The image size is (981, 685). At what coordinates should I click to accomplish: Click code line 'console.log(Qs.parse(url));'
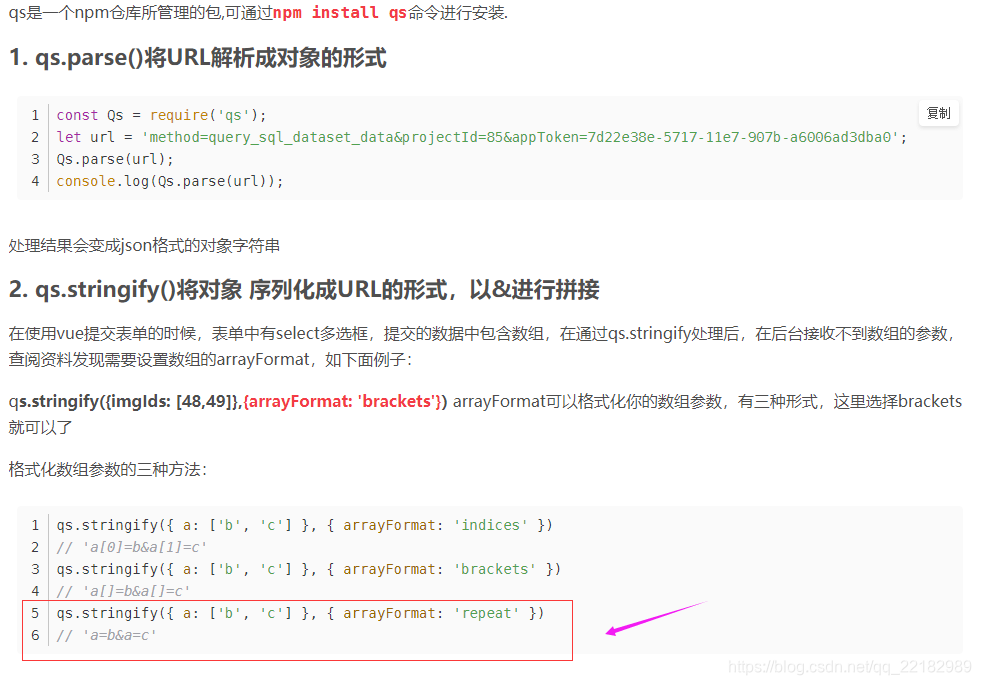170,181
